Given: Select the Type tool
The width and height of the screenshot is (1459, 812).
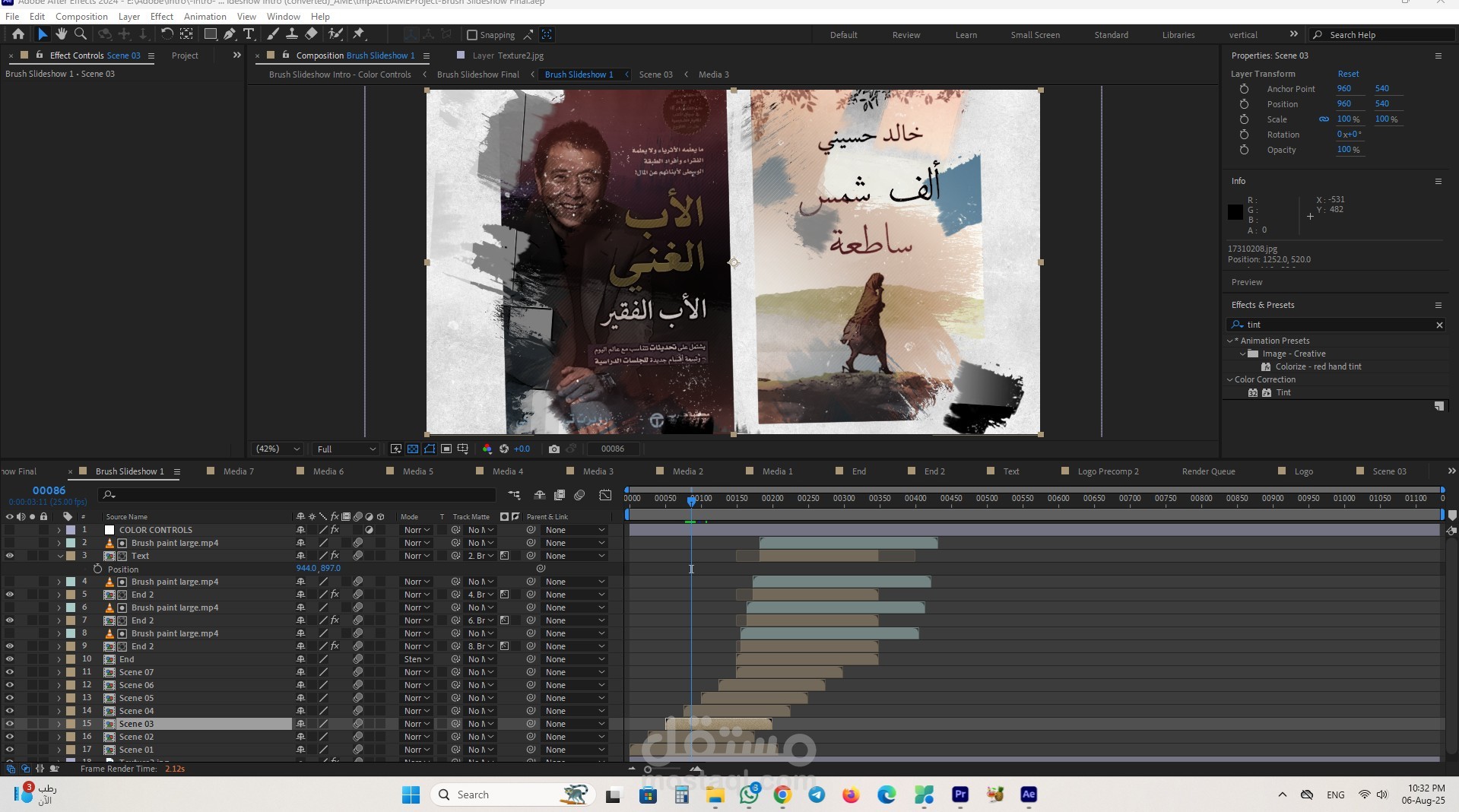Looking at the screenshot, I should tap(249, 34).
